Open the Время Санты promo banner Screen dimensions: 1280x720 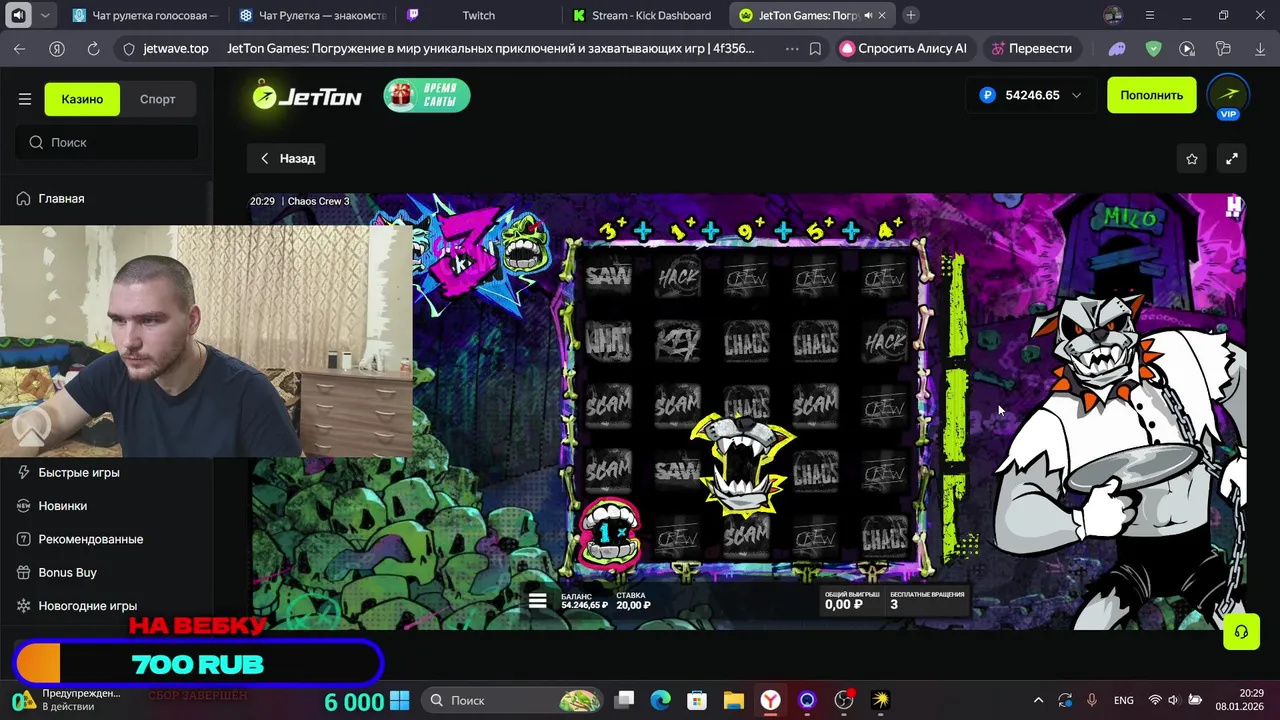427,95
